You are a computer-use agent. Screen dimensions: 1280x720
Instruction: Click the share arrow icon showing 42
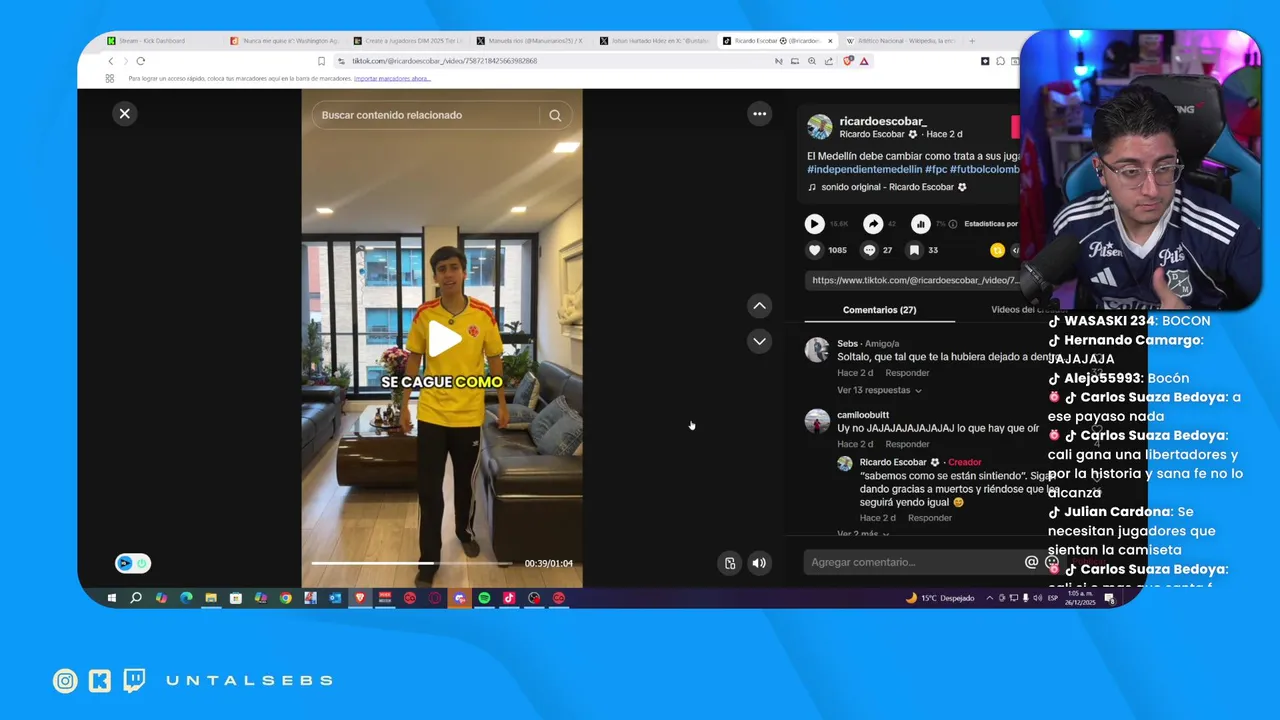tap(873, 224)
